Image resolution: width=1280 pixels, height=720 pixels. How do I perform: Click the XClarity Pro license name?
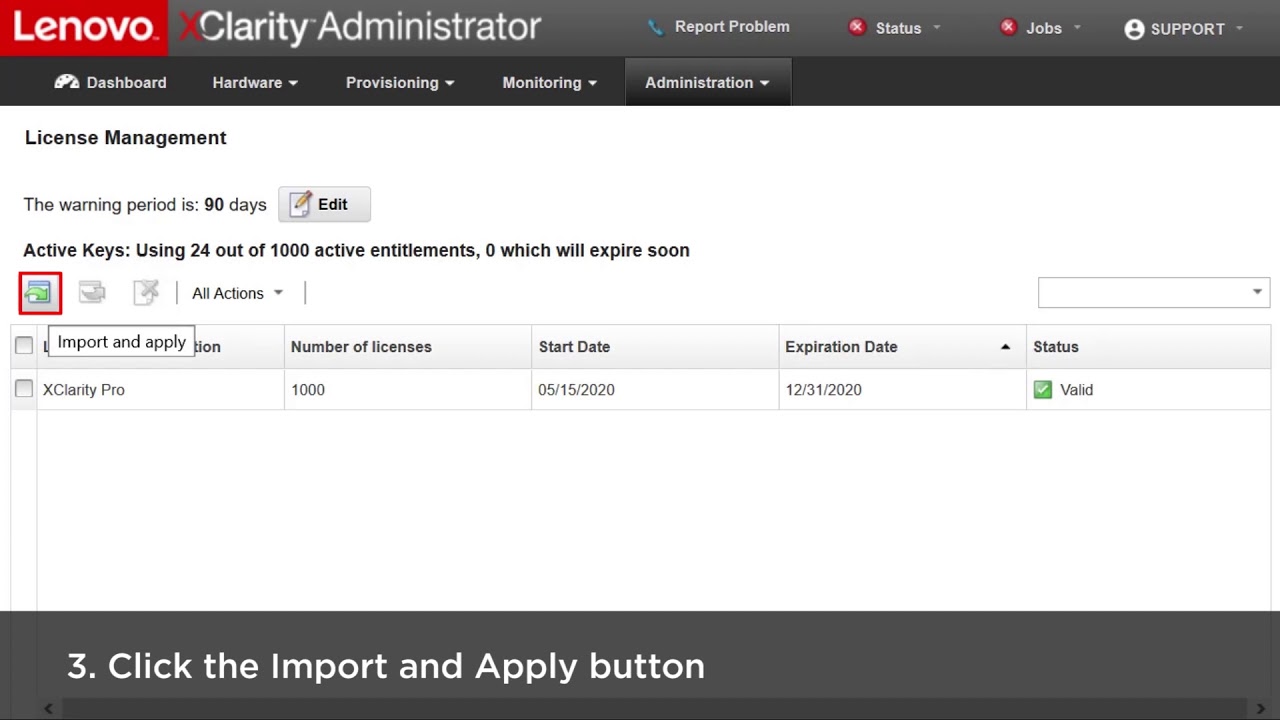84,390
